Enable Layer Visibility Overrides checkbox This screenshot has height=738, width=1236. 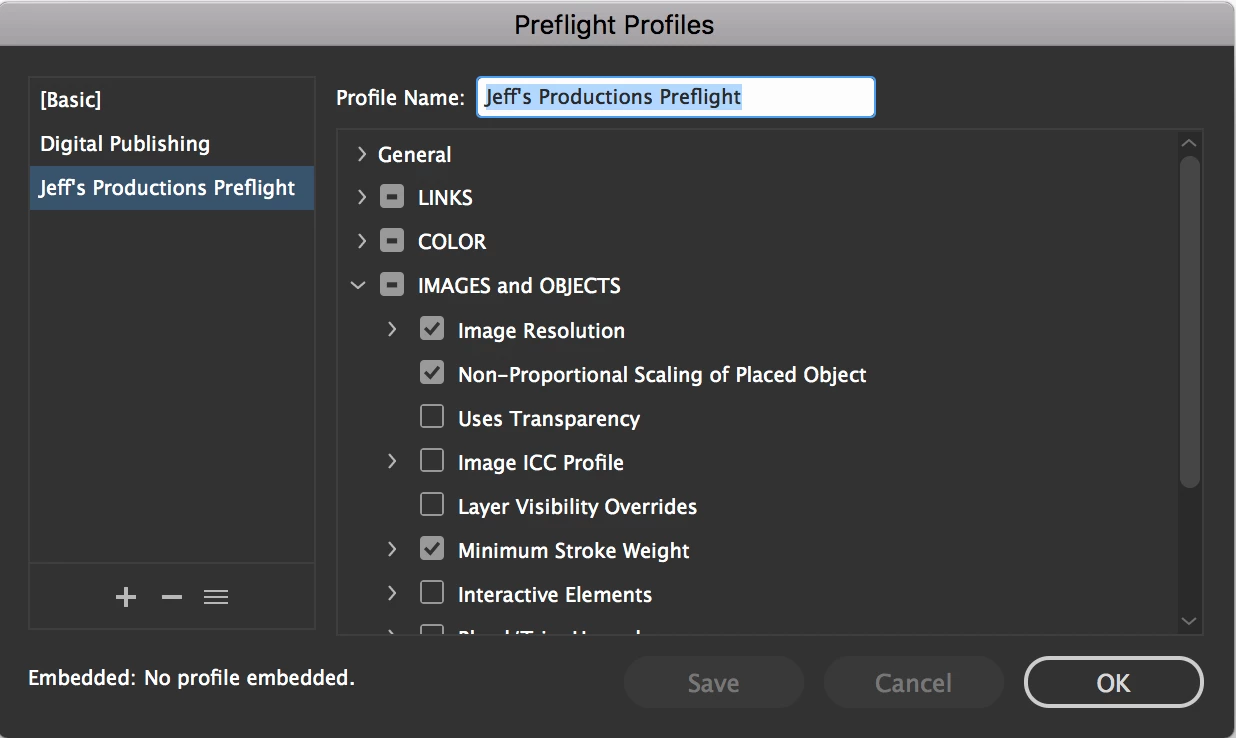[x=432, y=505]
